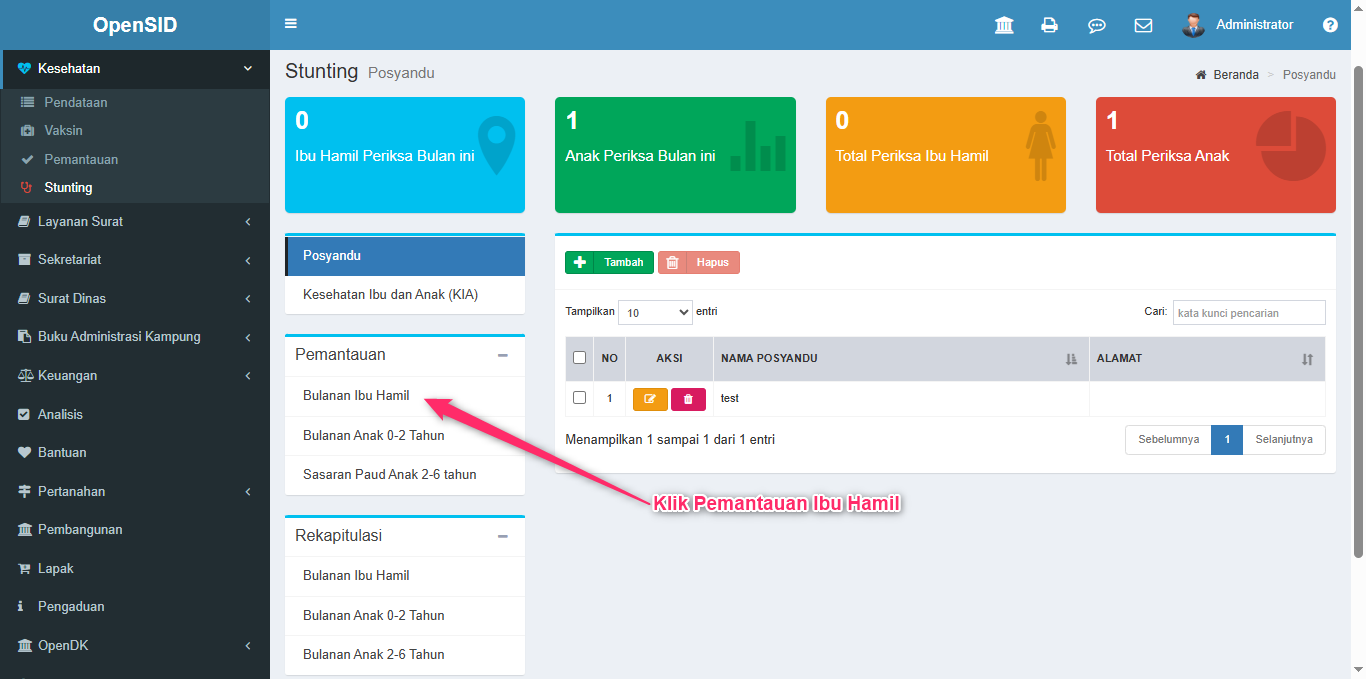Open the envelope messages icon
This screenshot has height=679, width=1366.
pos(1143,25)
